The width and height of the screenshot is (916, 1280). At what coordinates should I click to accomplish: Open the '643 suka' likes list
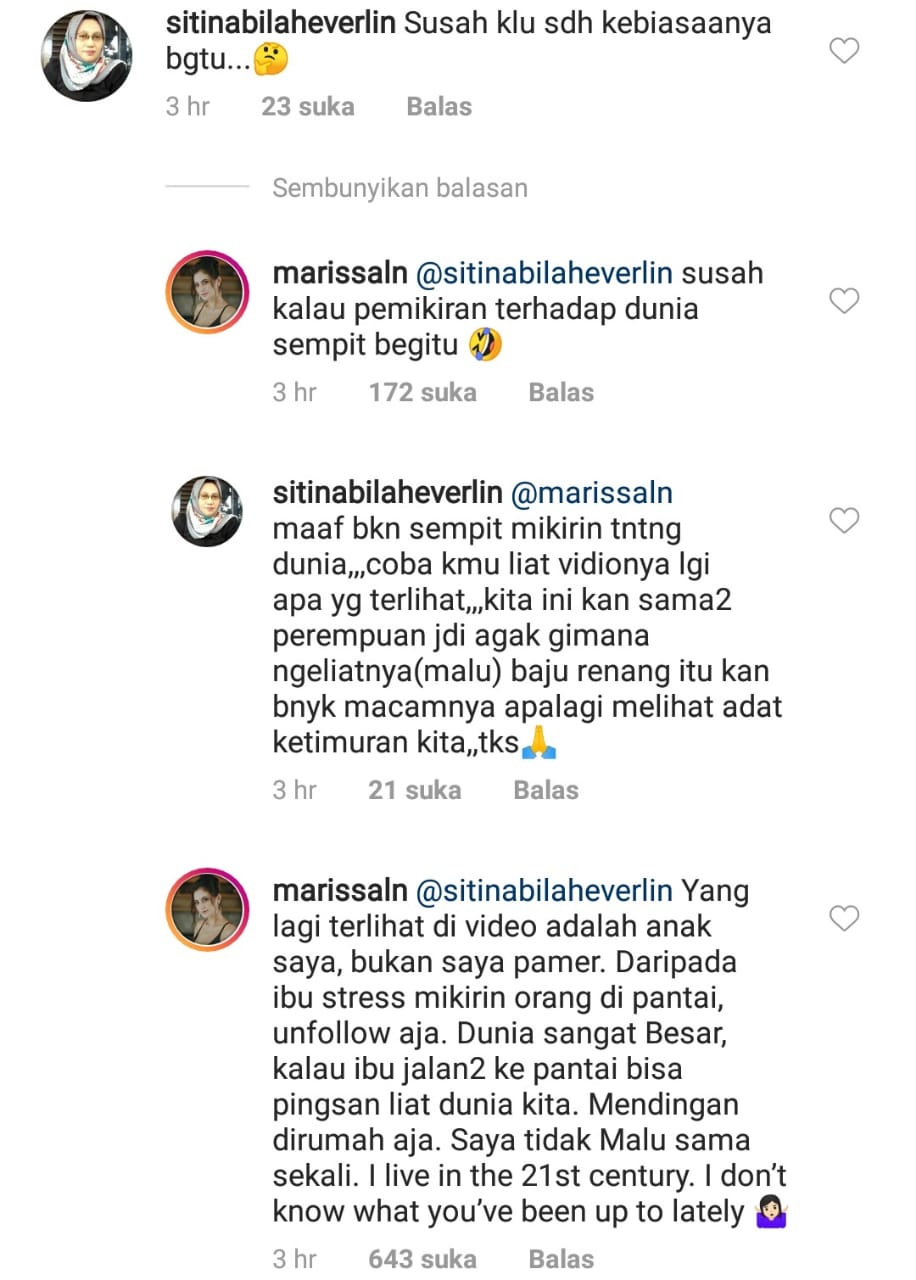[422, 1258]
